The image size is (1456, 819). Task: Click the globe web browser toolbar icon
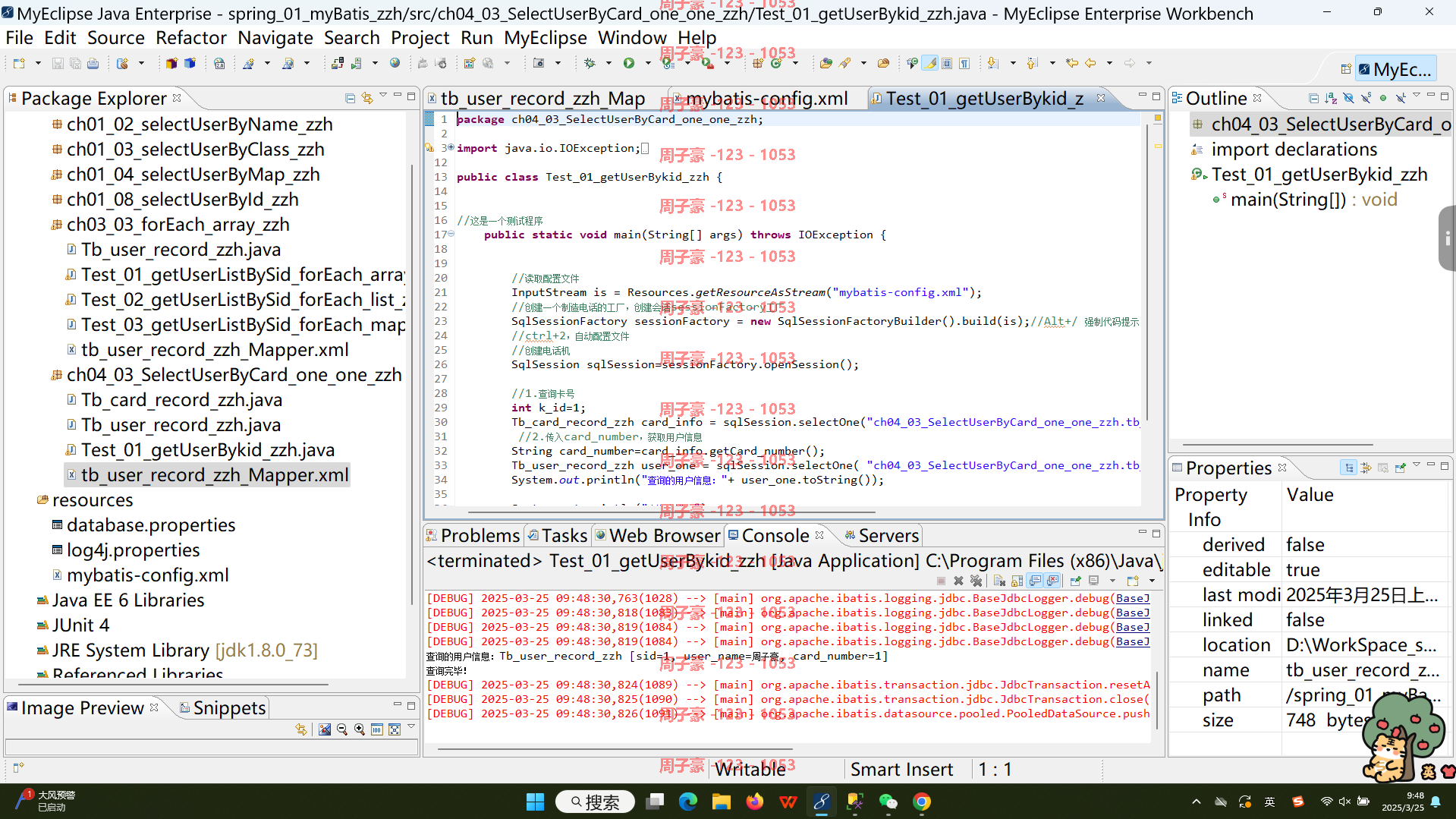(395, 64)
